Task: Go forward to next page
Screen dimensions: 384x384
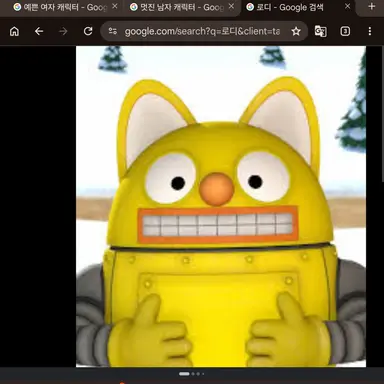Action: coord(63,31)
